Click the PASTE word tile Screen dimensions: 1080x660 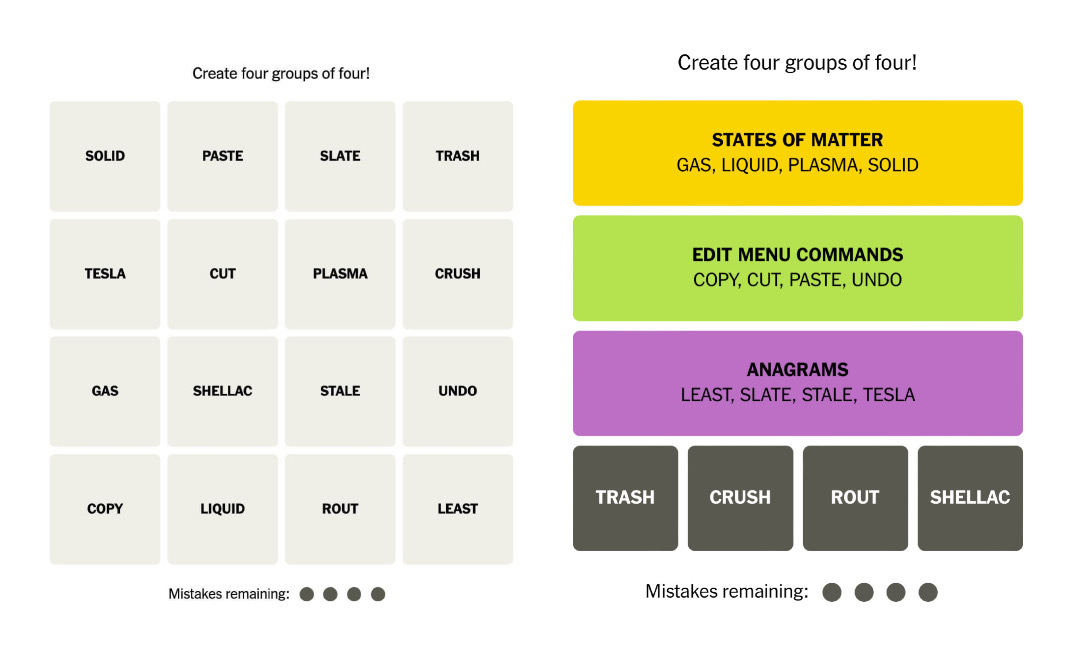[x=222, y=156]
